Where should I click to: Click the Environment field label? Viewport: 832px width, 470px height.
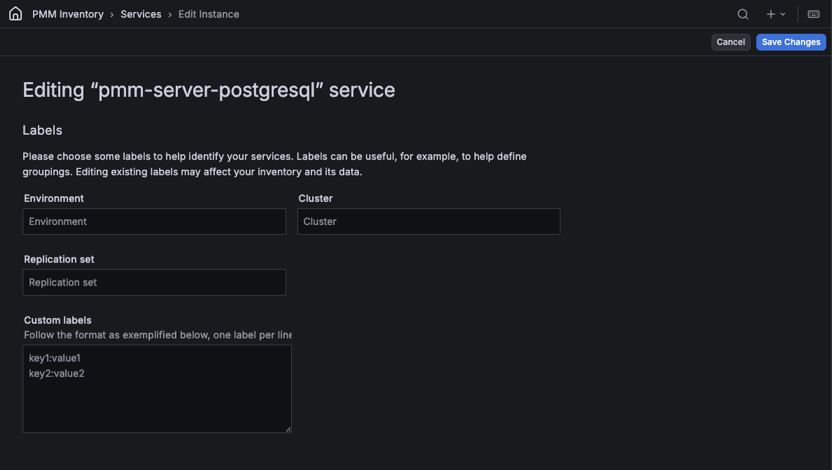[54, 198]
